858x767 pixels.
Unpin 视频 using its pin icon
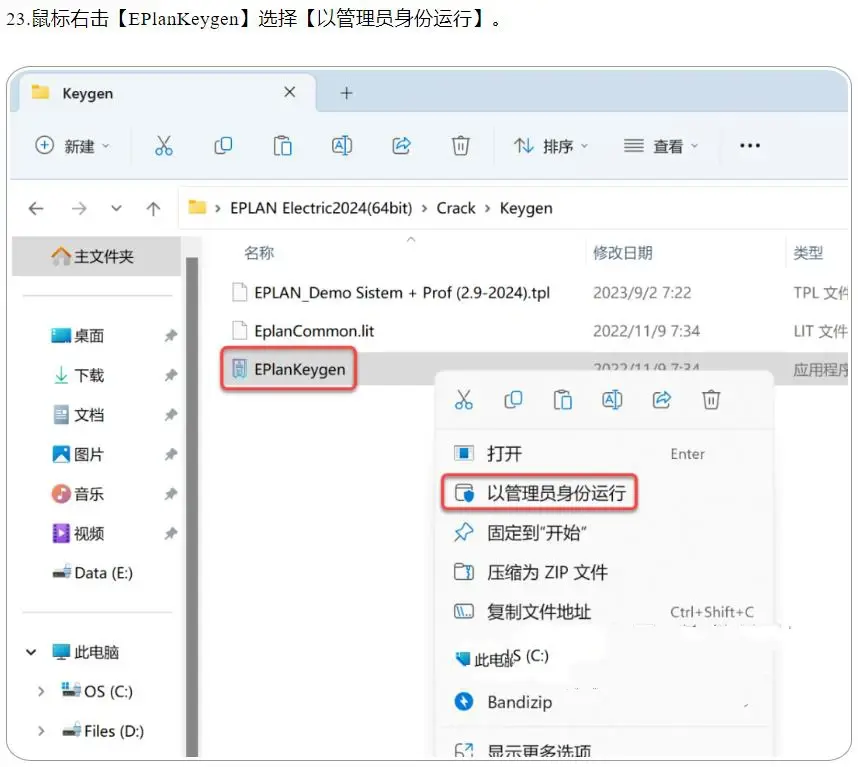click(x=171, y=533)
